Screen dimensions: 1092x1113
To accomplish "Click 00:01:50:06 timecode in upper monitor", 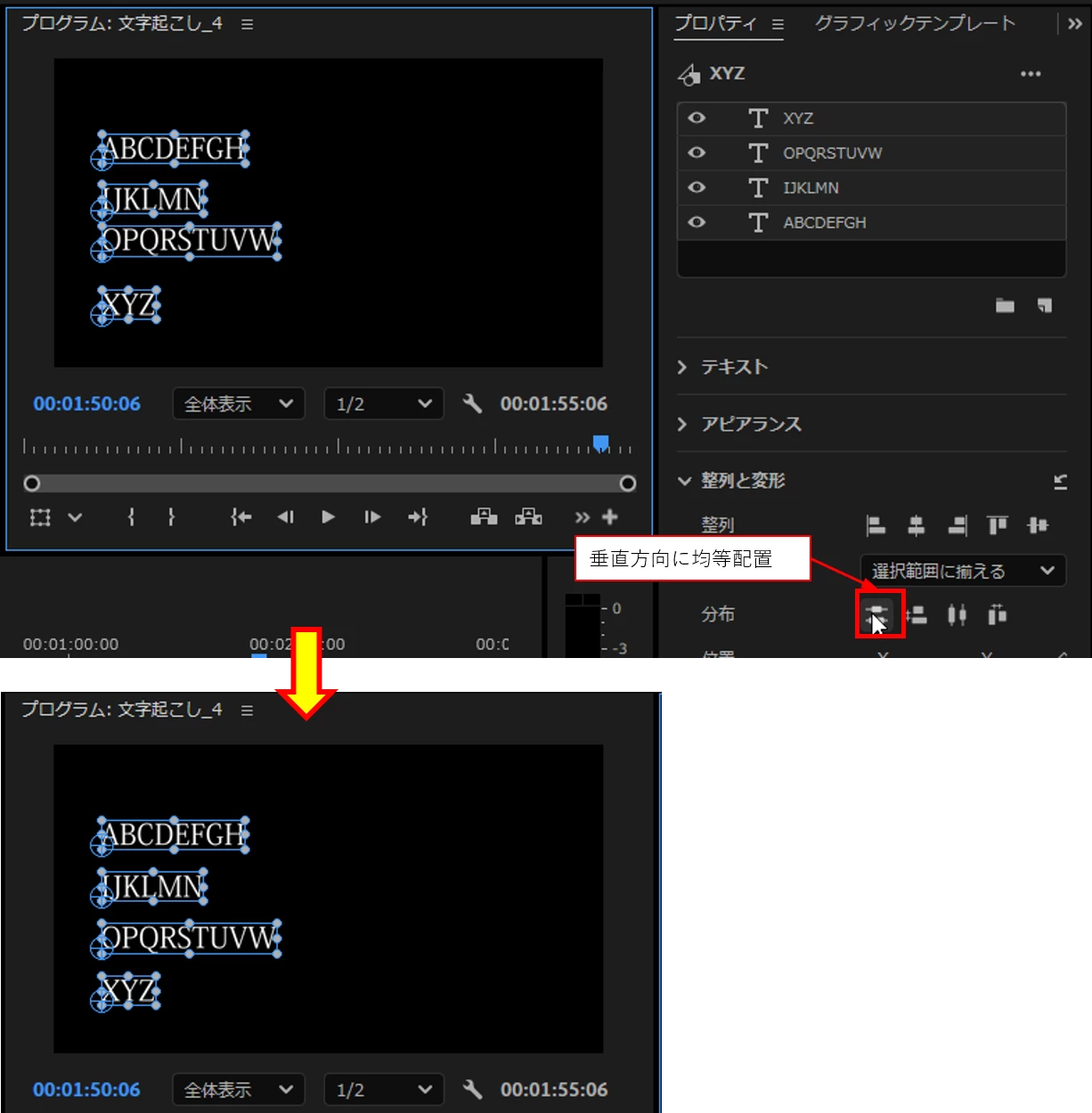I will [87, 403].
